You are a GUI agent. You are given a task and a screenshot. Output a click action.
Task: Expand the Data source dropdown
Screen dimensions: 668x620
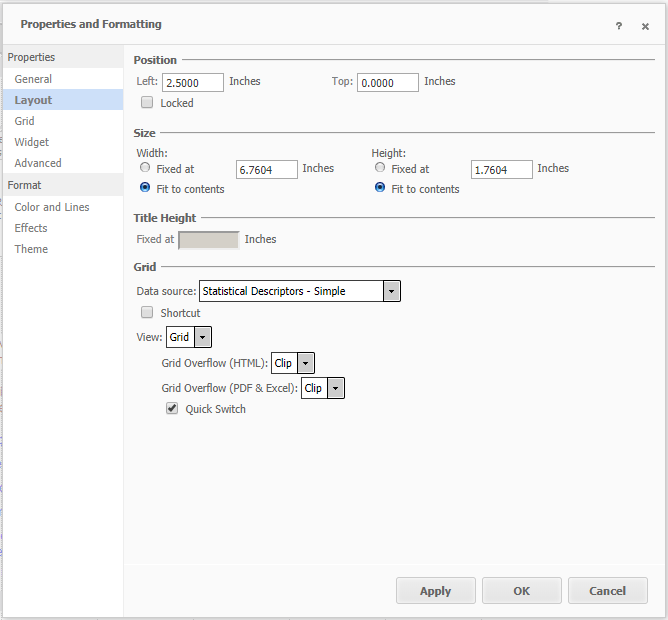pyautogui.click(x=392, y=291)
